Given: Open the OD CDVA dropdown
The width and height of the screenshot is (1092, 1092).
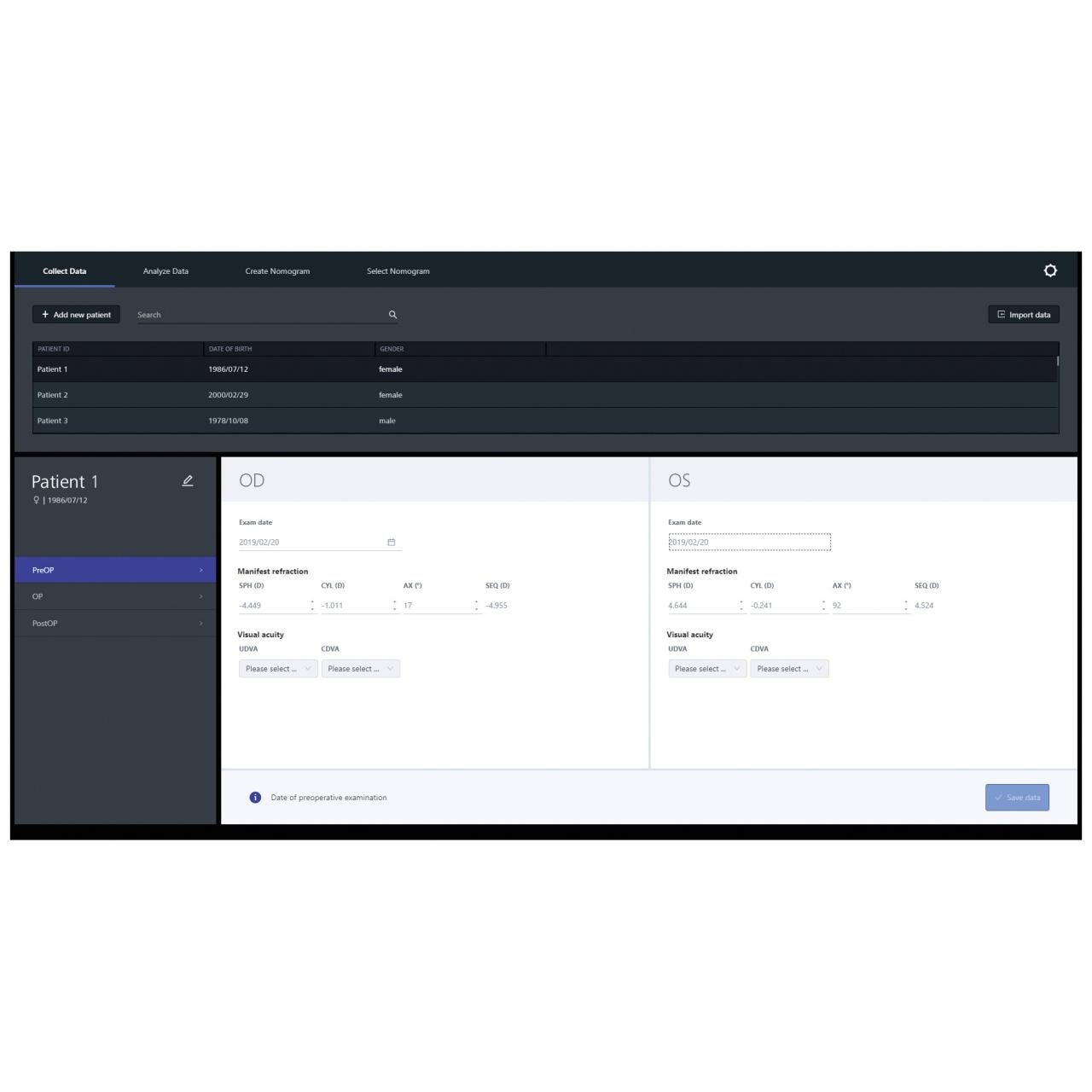Looking at the screenshot, I should click(x=360, y=669).
